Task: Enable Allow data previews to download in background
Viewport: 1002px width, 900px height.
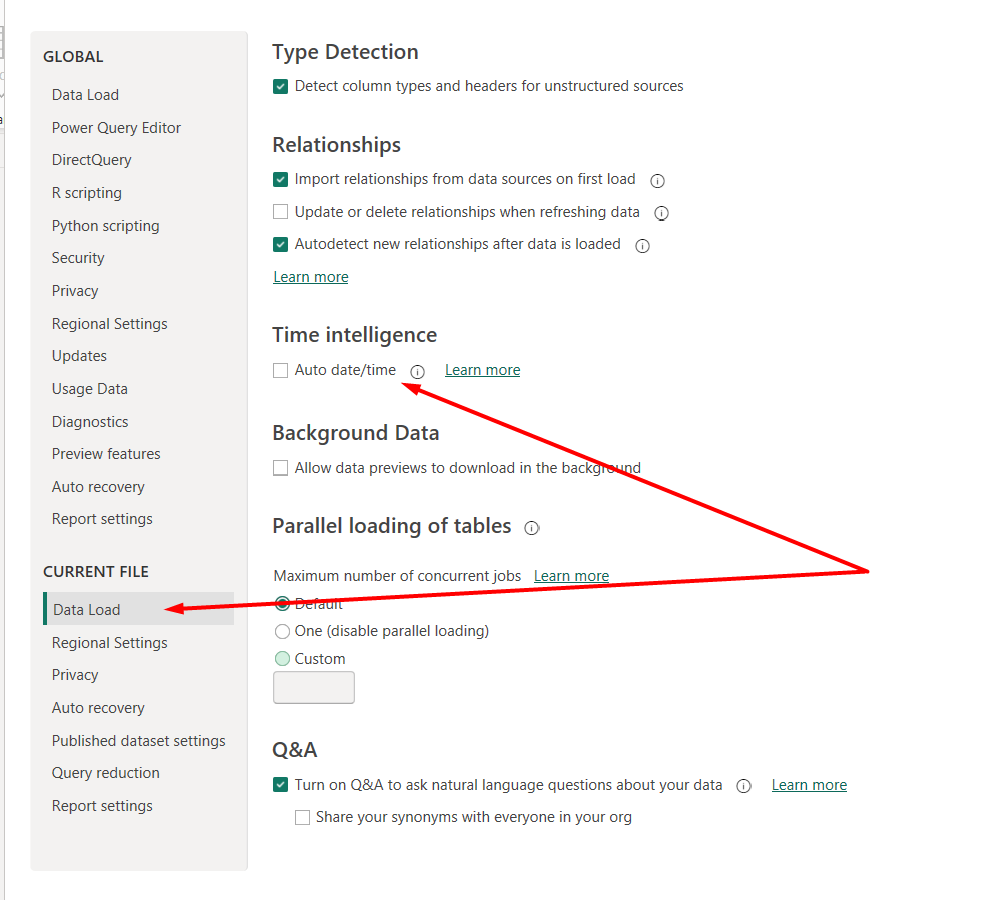Action: tap(280, 468)
